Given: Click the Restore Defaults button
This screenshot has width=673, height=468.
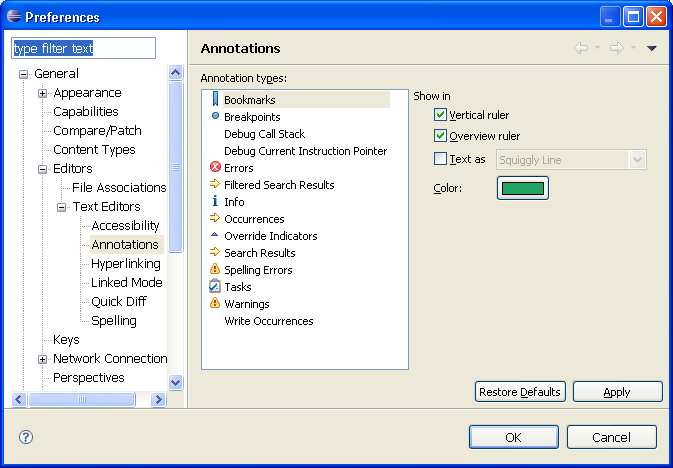Looking at the screenshot, I should pos(520,392).
